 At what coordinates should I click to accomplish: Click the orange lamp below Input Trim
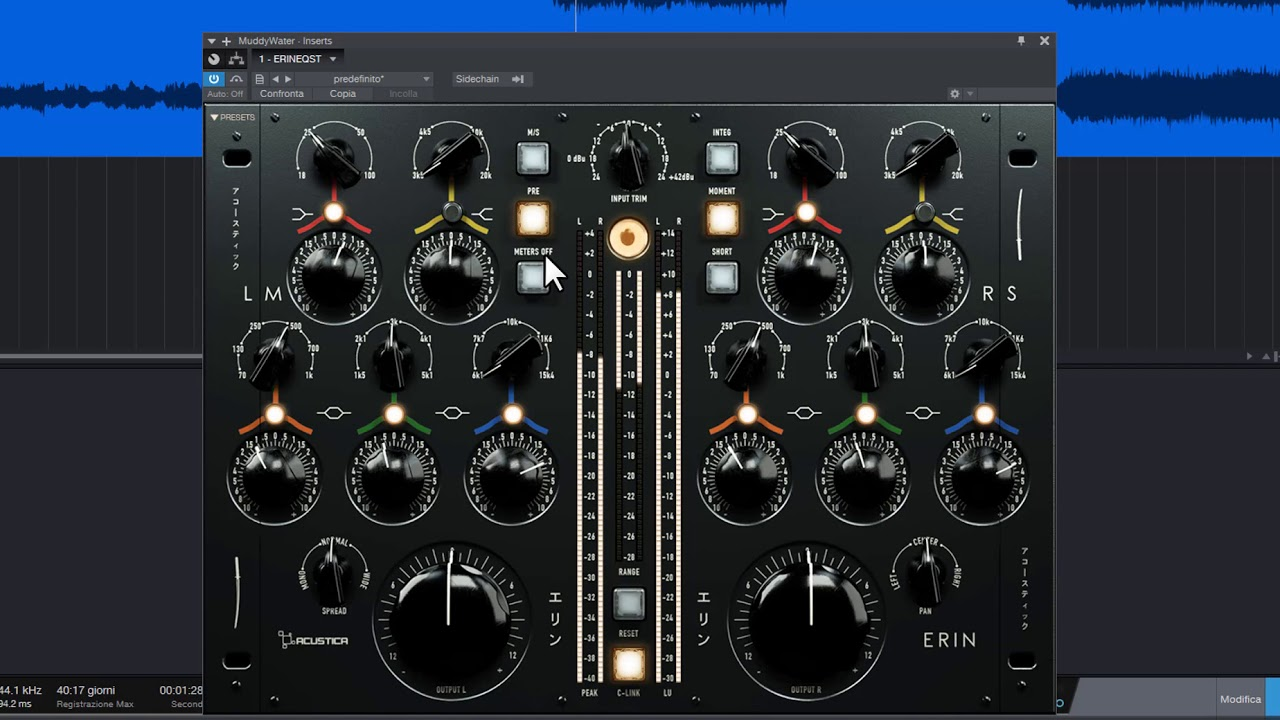pos(628,238)
